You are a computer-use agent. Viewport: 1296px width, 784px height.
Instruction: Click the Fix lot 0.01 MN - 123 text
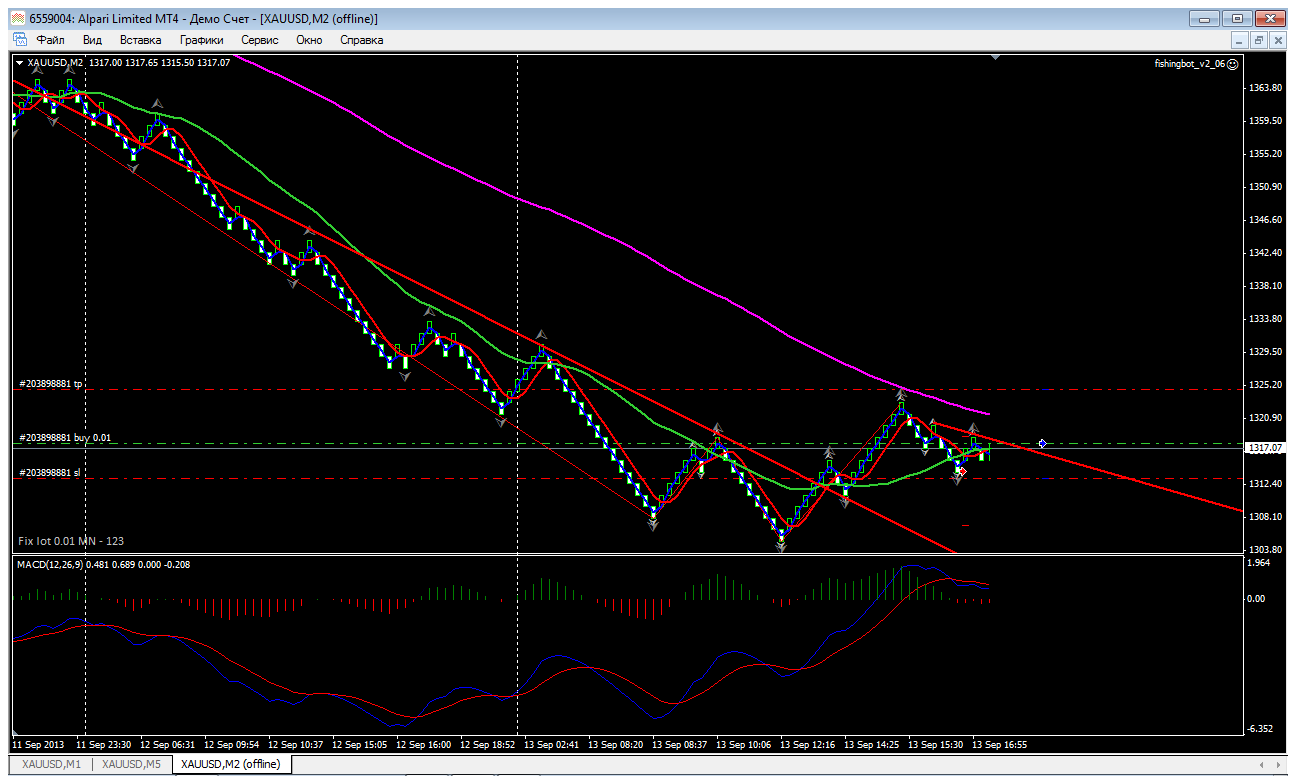[x=70, y=541]
